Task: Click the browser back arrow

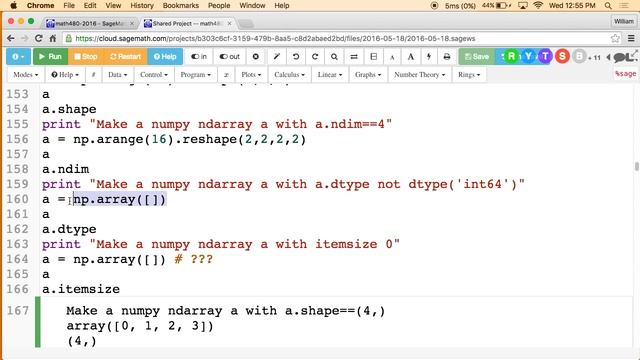Action: [x=11, y=38]
